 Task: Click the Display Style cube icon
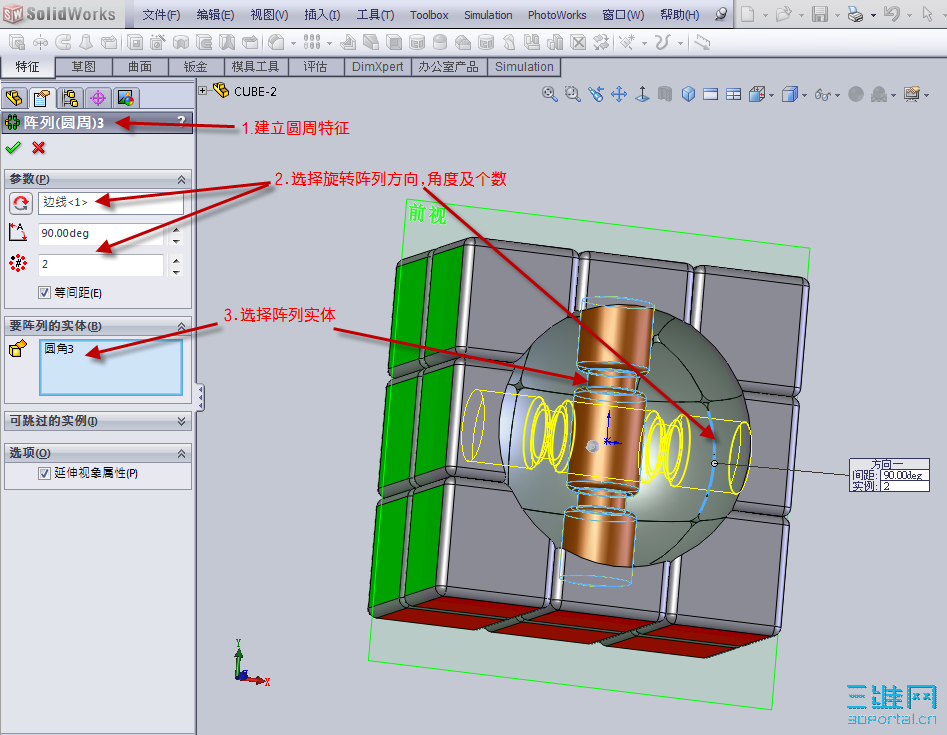[x=789, y=94]
